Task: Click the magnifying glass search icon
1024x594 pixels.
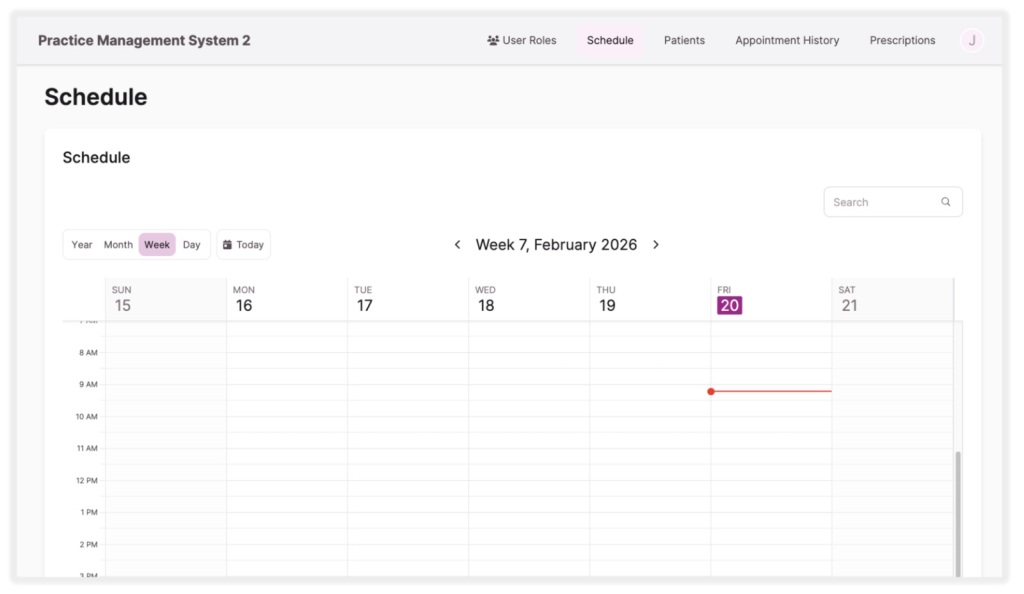Action: (x=945, y=201)
